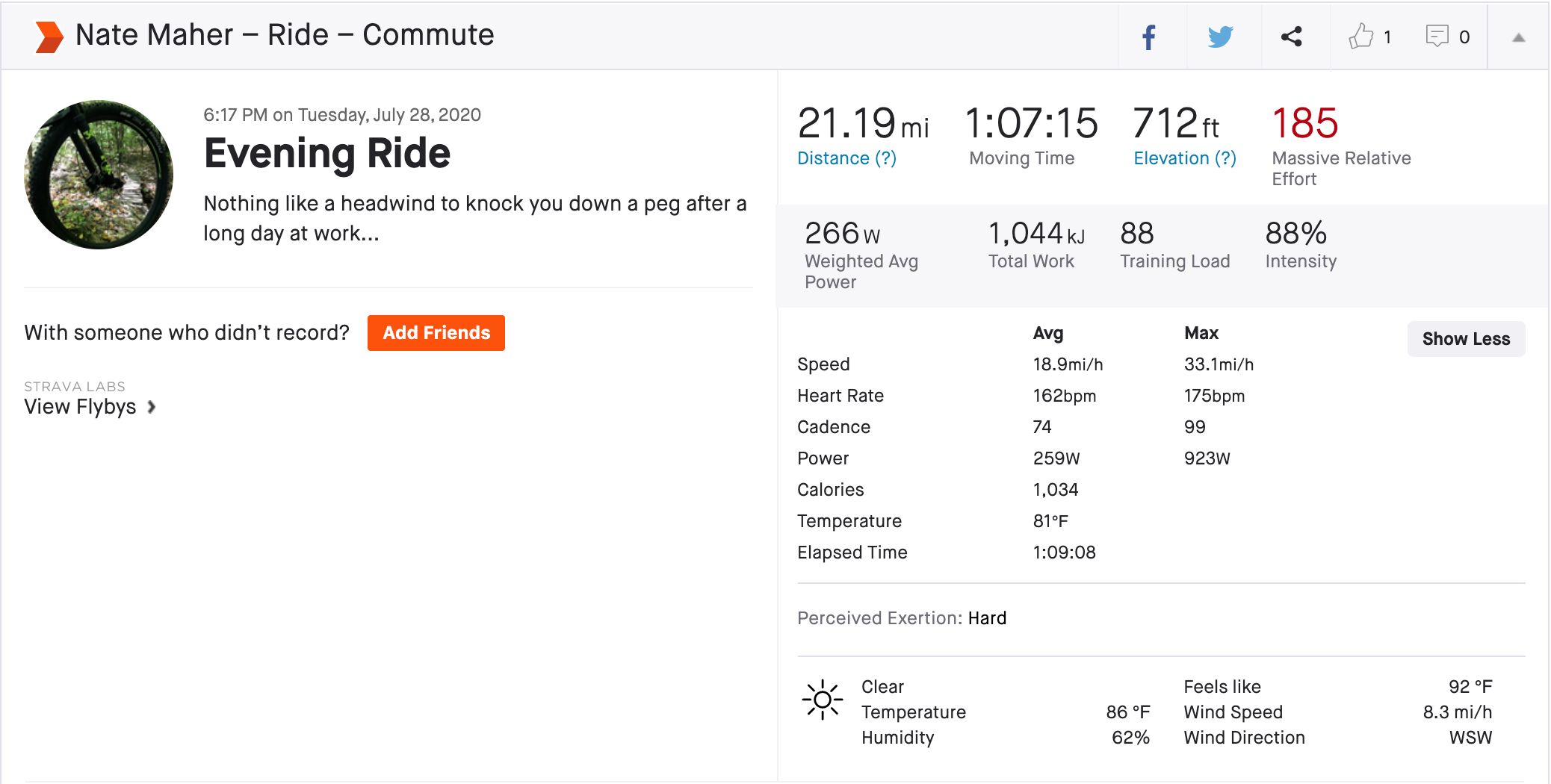
Task: Click the orange Strava chevron logo
Action: click(x=49, y=37)
